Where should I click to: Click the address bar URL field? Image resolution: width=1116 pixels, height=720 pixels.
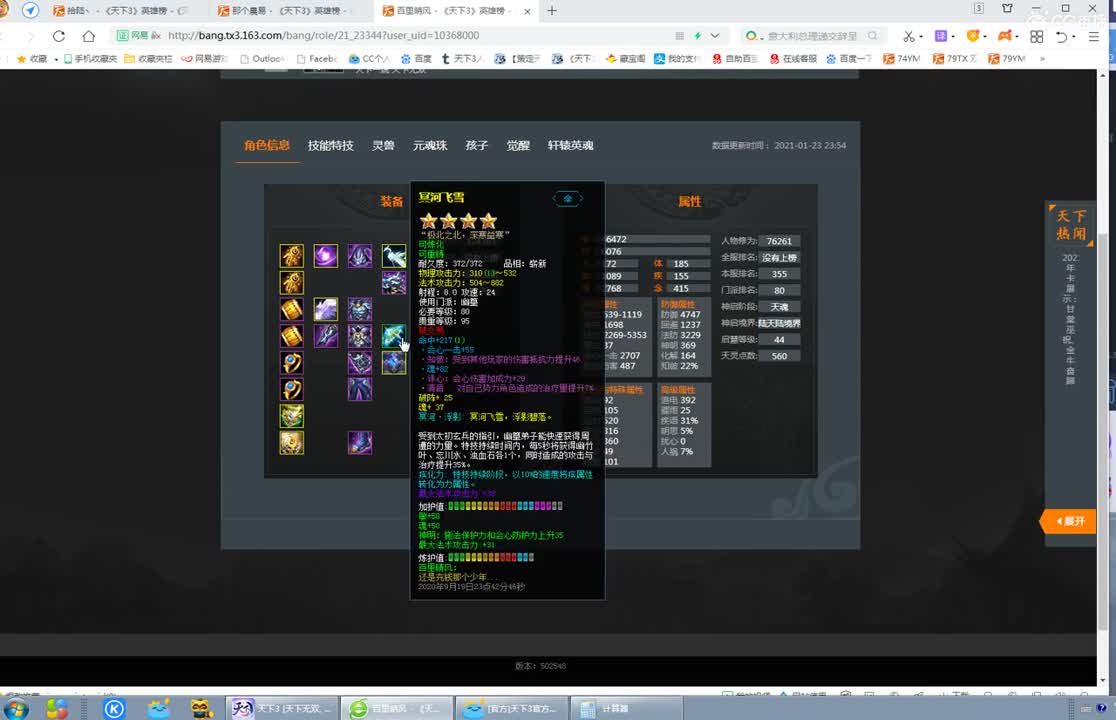[x=420, y=36]
